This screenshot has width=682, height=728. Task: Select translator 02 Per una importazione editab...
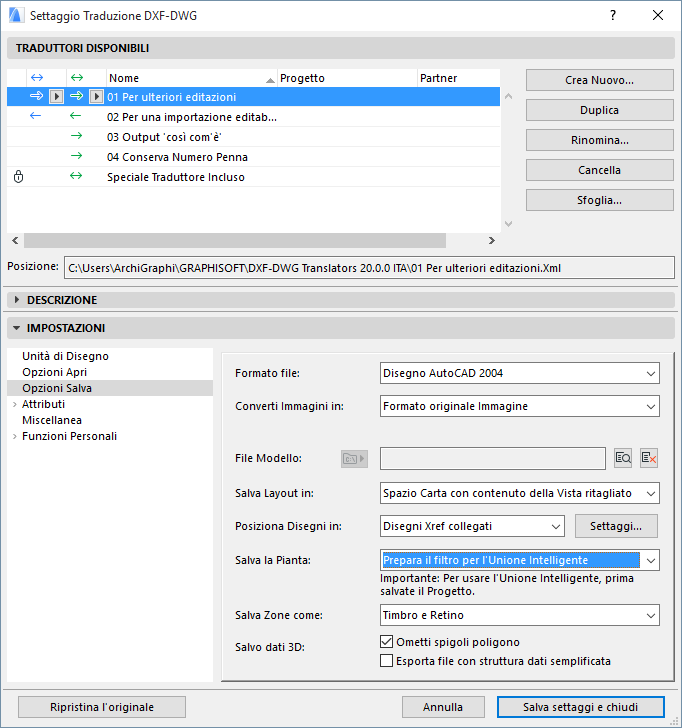253,117
